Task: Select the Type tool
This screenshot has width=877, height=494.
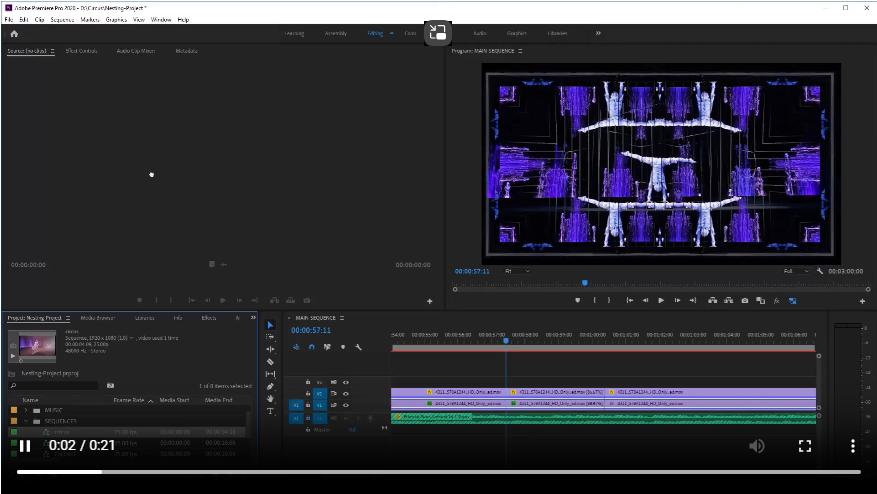Action: [270, 411]
